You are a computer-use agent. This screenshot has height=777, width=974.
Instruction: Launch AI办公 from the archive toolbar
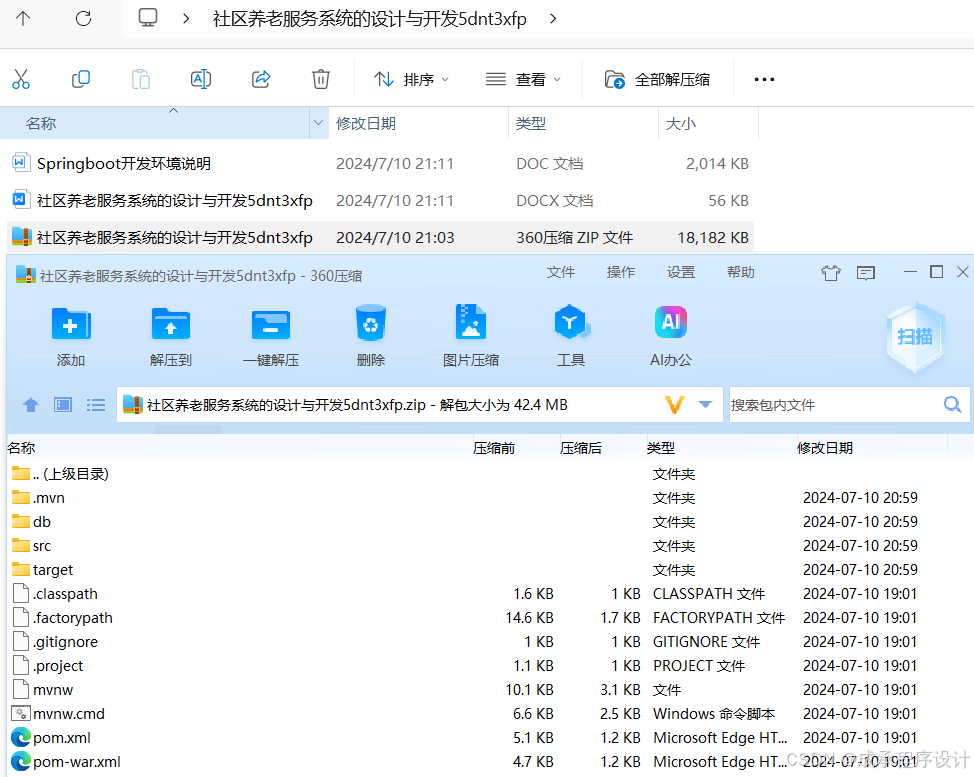tap(670, 335)
